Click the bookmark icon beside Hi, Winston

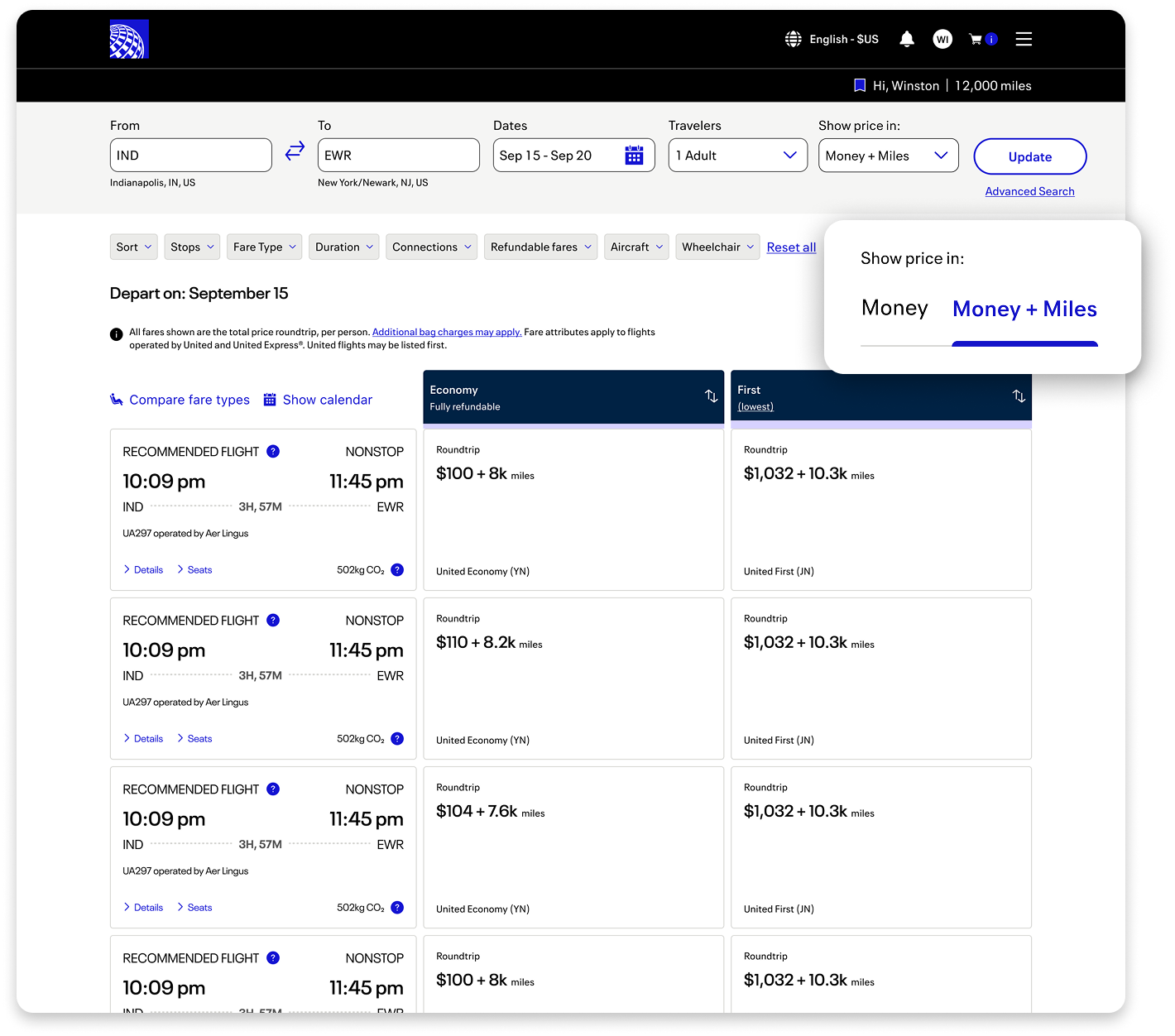tap(860, 85)
